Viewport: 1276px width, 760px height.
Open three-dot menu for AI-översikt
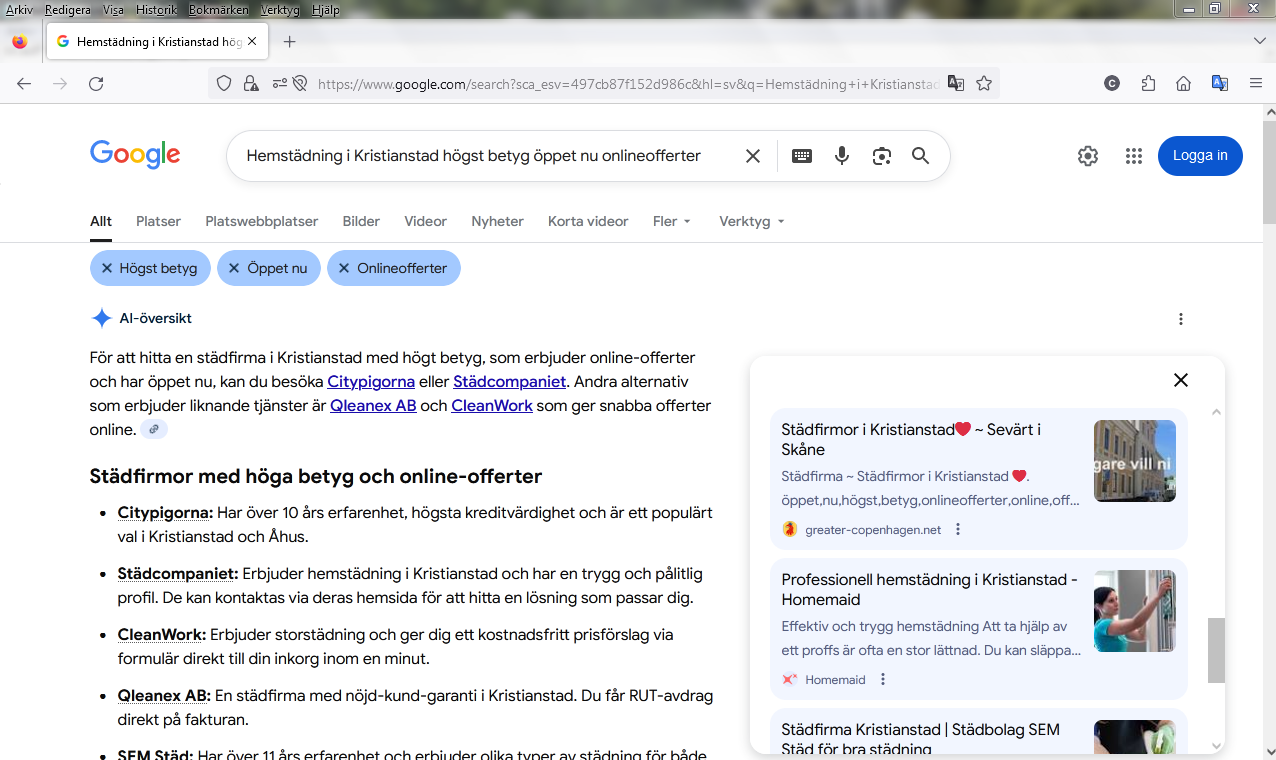click(1181, 319)
